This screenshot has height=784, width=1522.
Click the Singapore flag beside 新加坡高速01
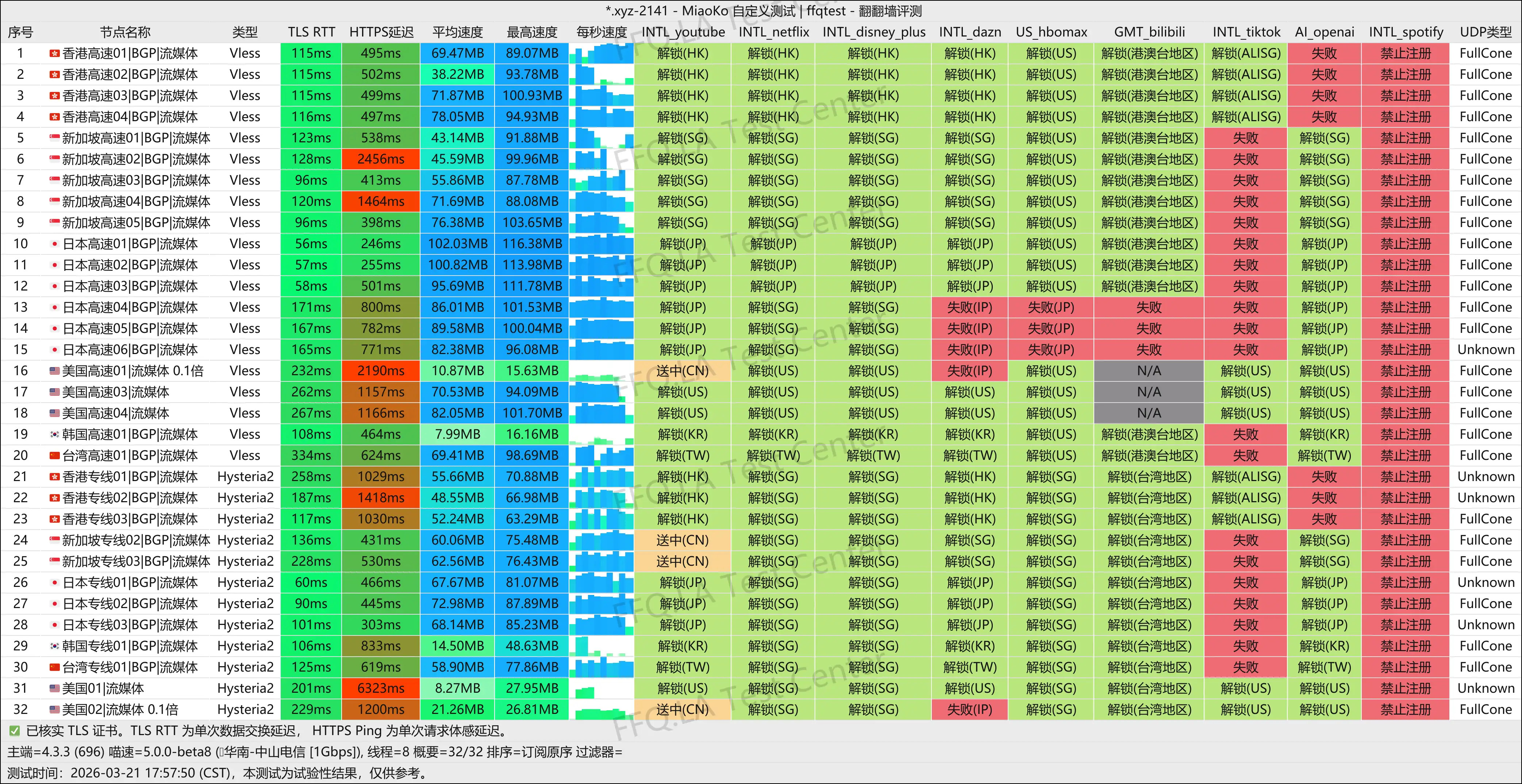coord(54,138)
